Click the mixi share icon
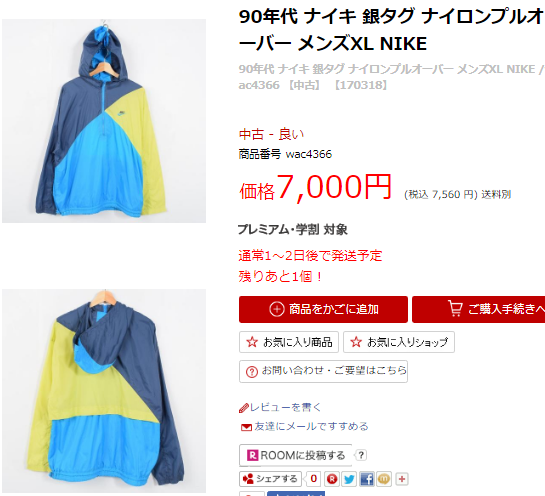 (x=384, y=479)
